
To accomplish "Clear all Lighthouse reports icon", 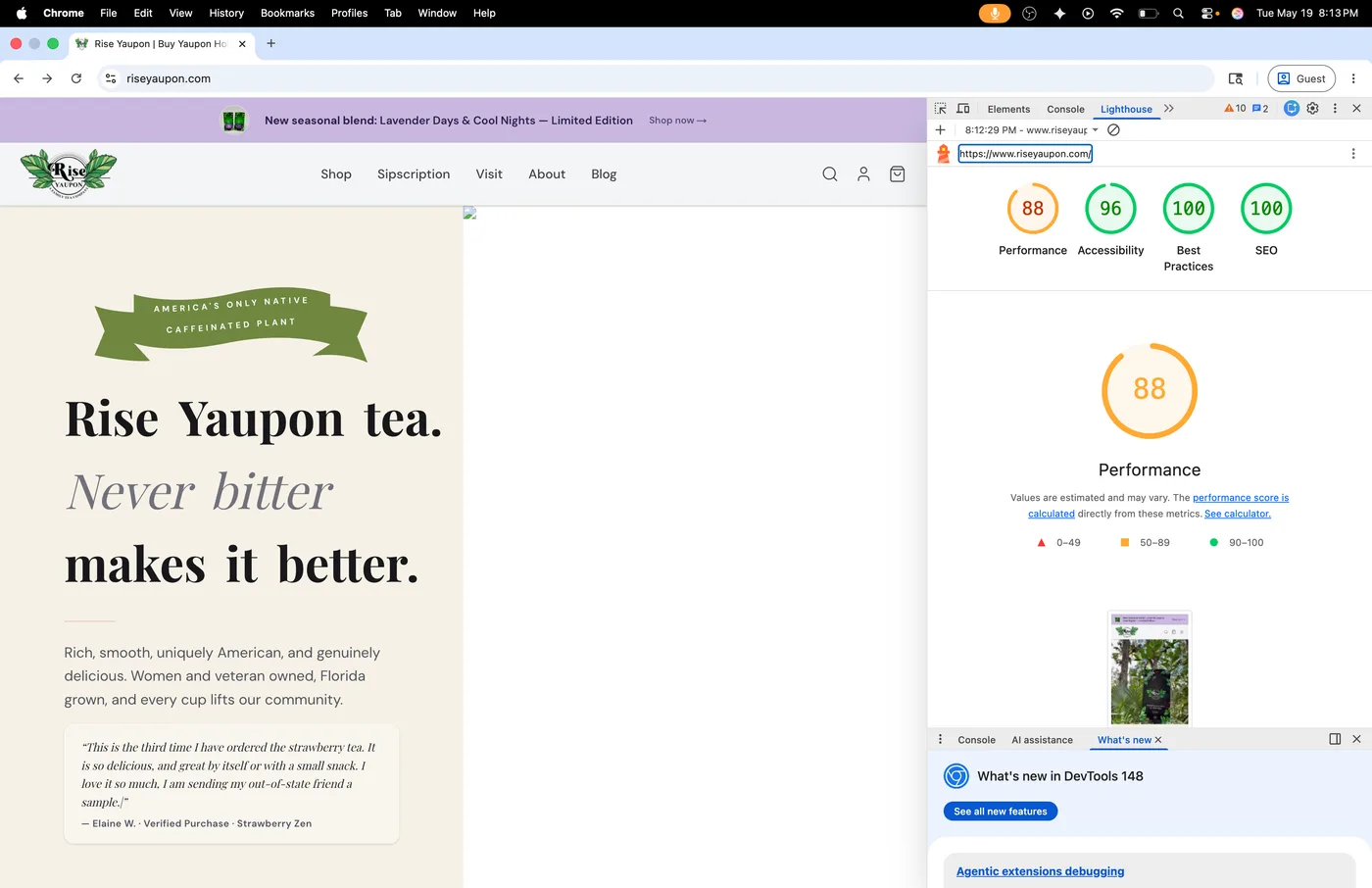I will coord(1113,130).
